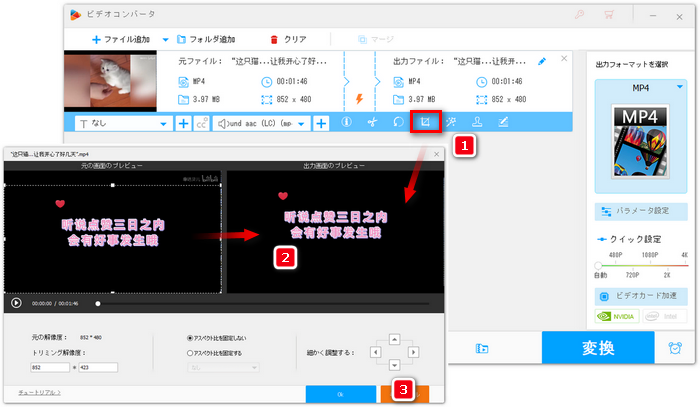Click the scissors trim icon
Viewport: 700px width, 407px height.
tap(371, 123)
